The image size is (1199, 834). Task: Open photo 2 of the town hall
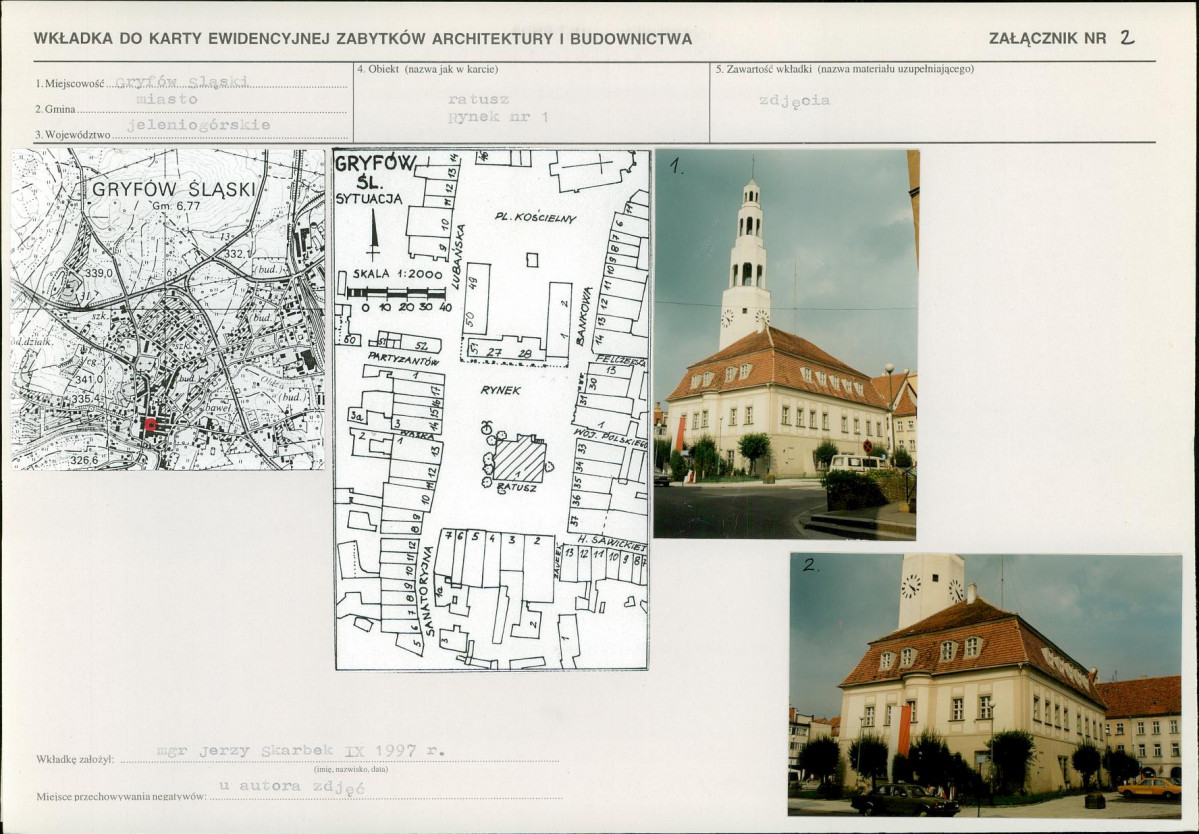[x=985, y=684]
